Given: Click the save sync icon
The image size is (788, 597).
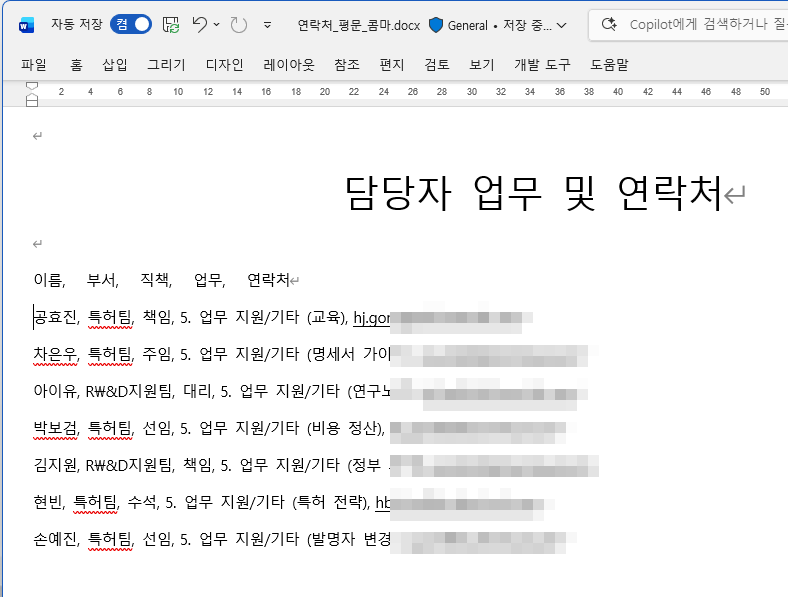Looking at the screenshot, I should [x=171, y=25].
